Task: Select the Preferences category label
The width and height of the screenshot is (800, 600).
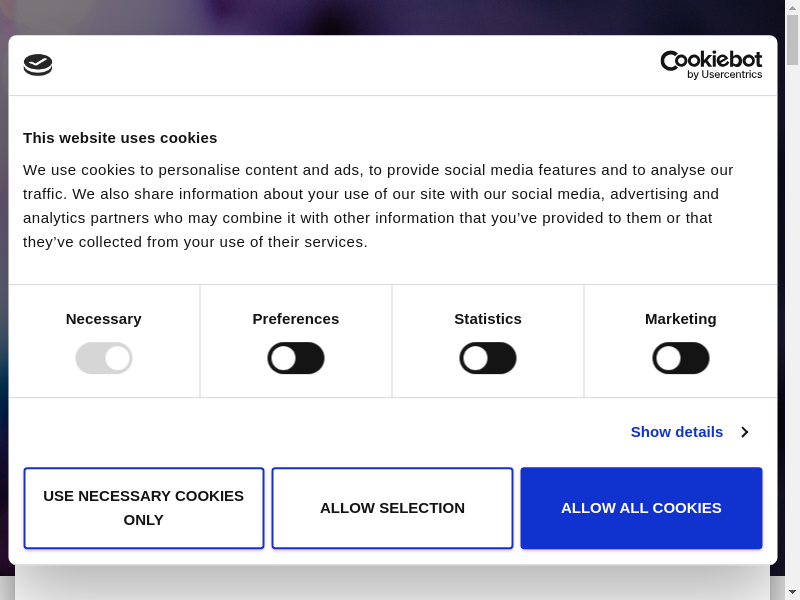Action: pyautogui.click(x=296, y=319)
